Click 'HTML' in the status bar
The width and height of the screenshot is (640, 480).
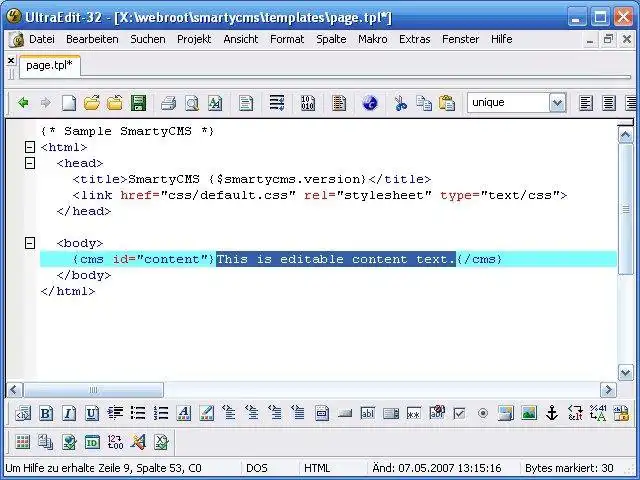317,468
